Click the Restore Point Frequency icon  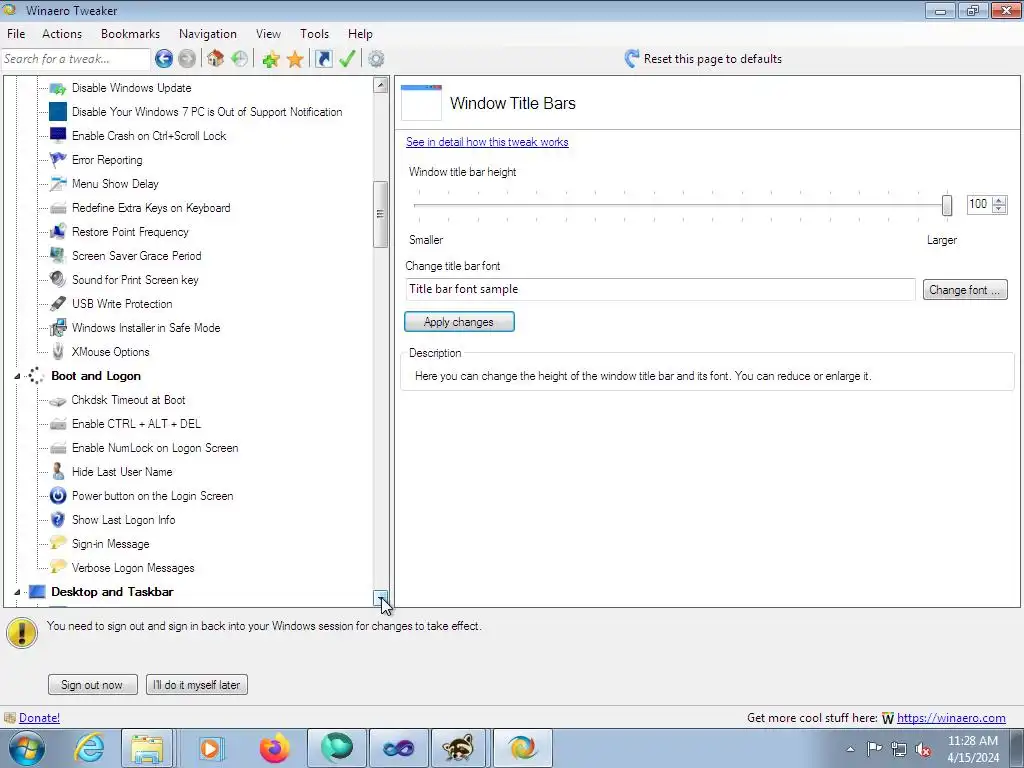click(58, 232)
